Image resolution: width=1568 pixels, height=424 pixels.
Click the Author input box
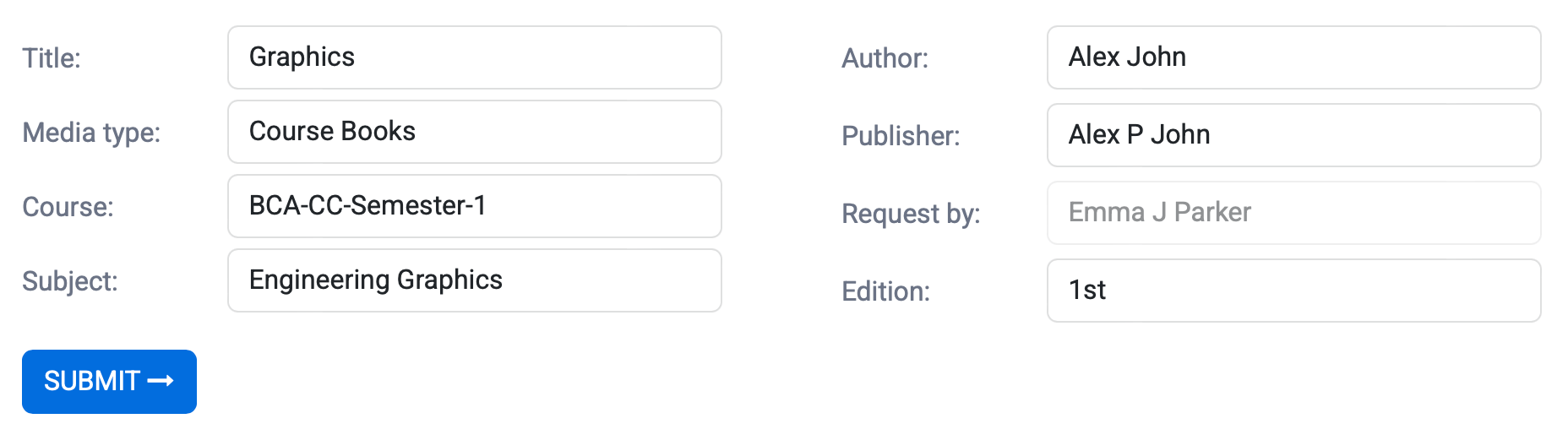point(1293,57)
